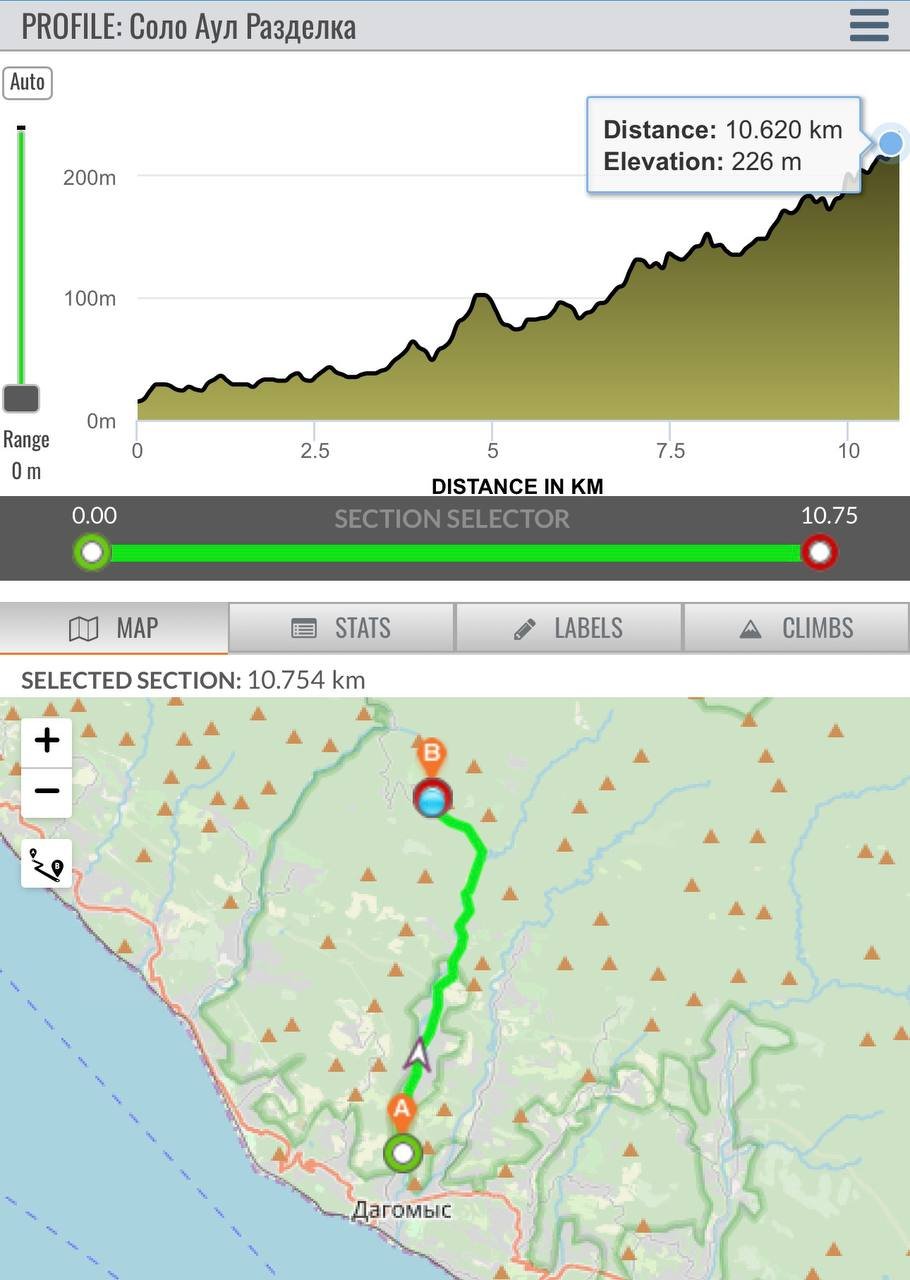This screenshot has height=1280, width=910.
Task: Click the blue point on elevation chart
Action: point(890,144)
